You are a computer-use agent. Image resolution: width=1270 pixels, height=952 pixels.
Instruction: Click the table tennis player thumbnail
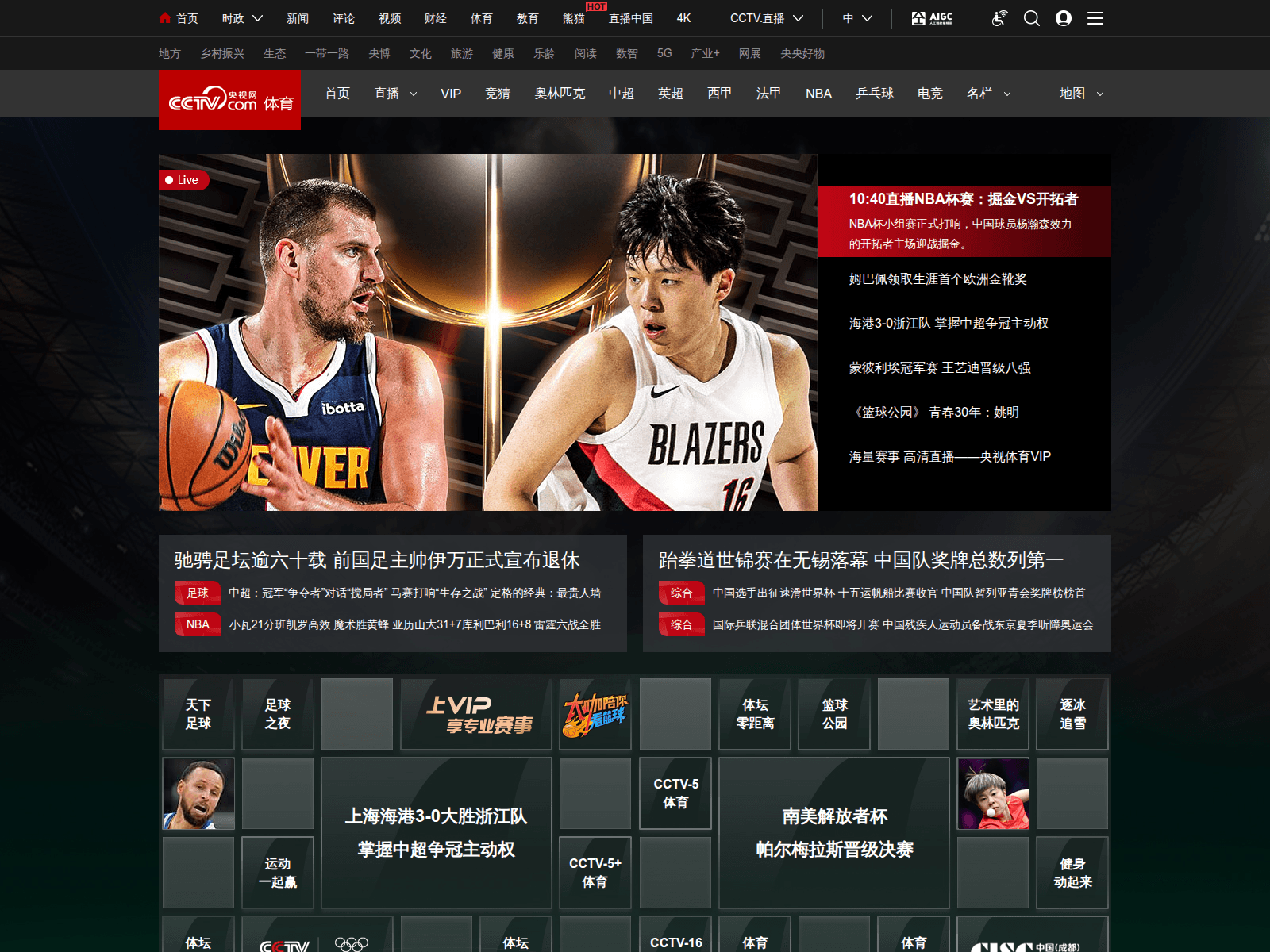pyautogui.click(x=993, y=793)
